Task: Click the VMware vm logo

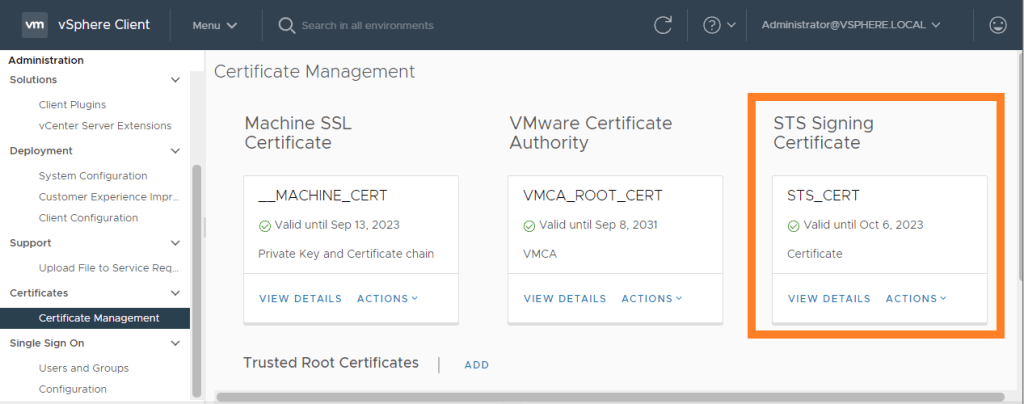Action: coord(34,25)
